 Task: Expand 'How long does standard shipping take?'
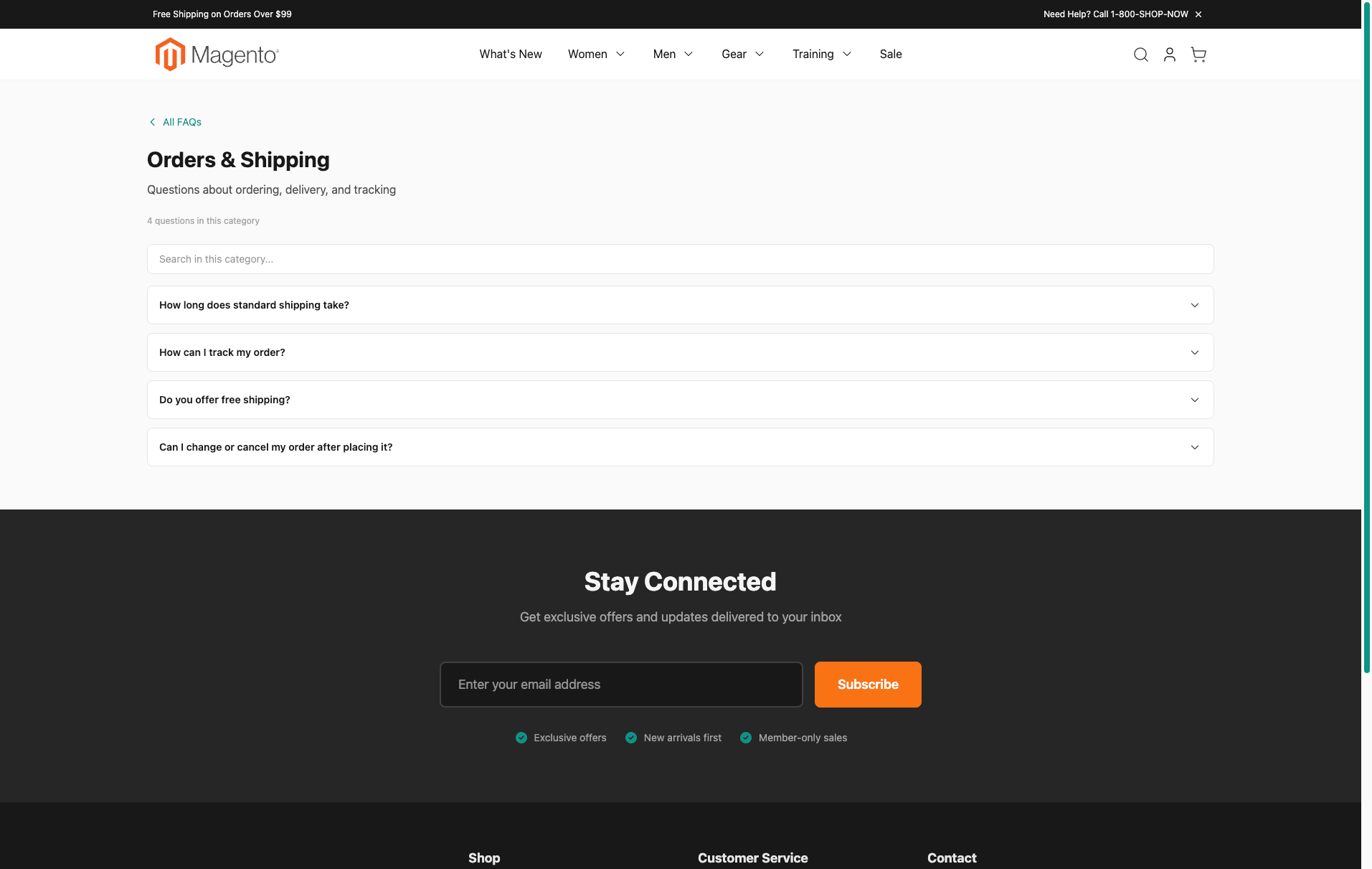(679, 304)
